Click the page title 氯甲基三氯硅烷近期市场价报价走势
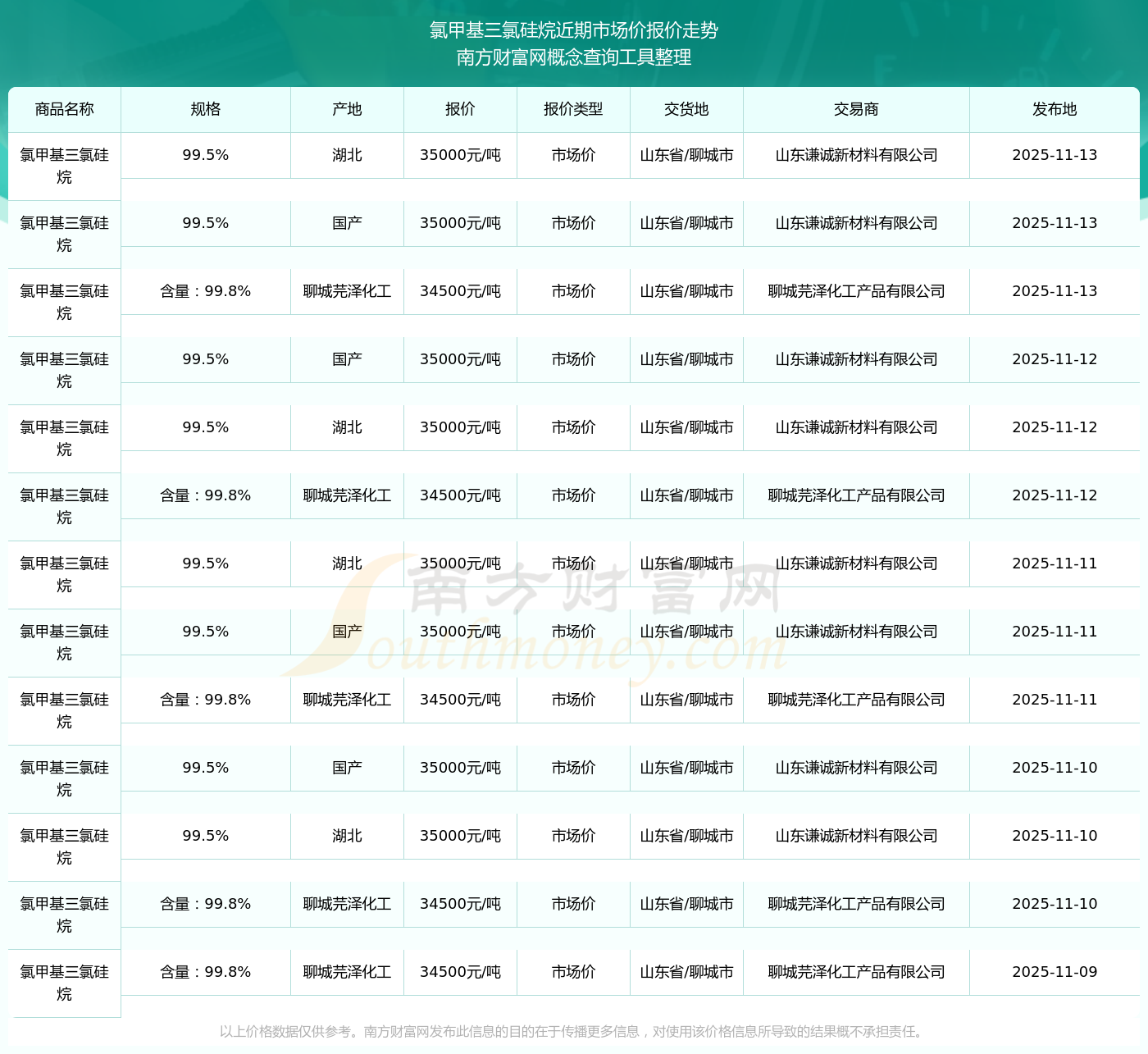Viewport: 1148px width, 1054px height. click(x=574, y=30)
